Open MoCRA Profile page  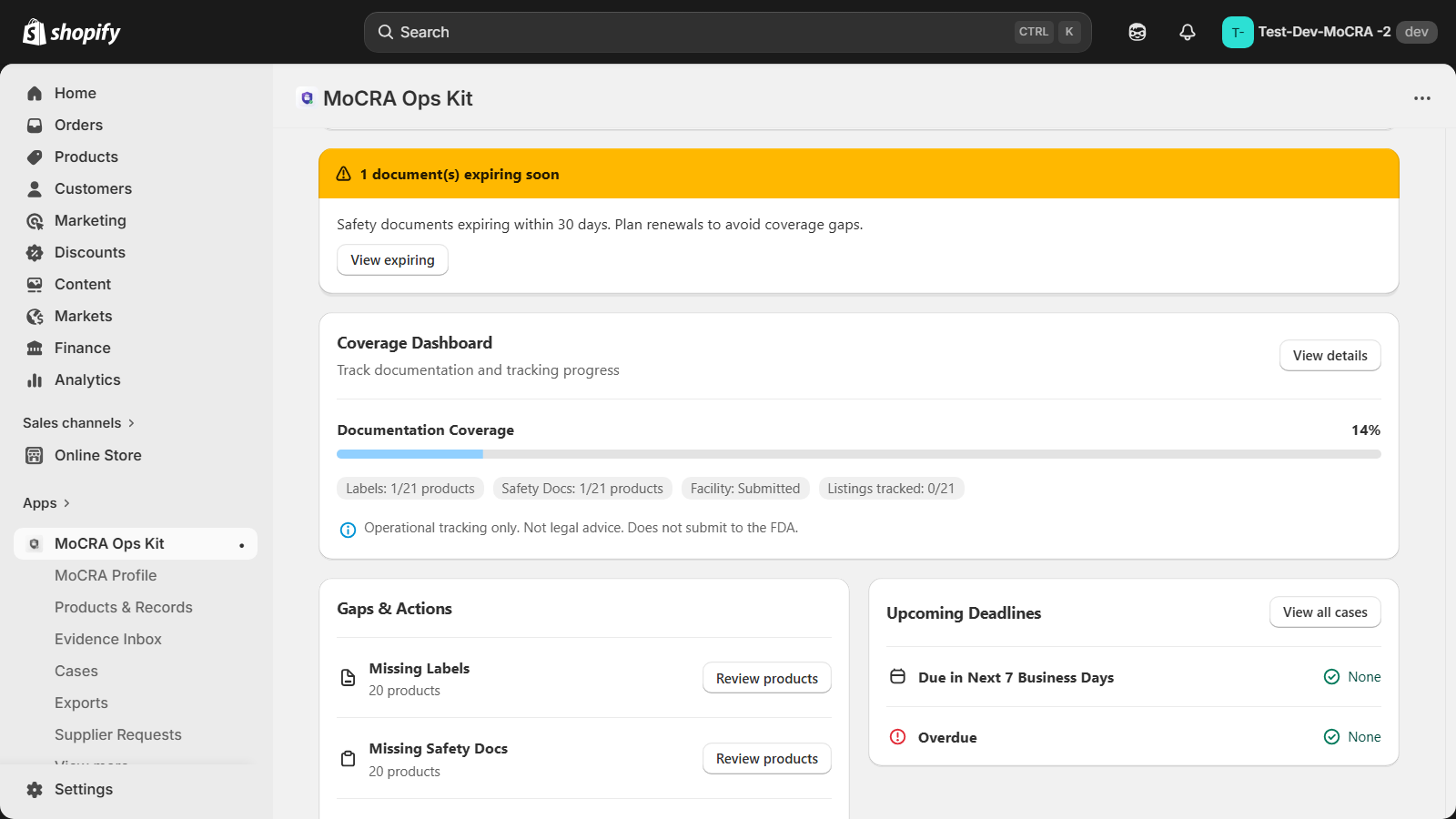[106, 575]
